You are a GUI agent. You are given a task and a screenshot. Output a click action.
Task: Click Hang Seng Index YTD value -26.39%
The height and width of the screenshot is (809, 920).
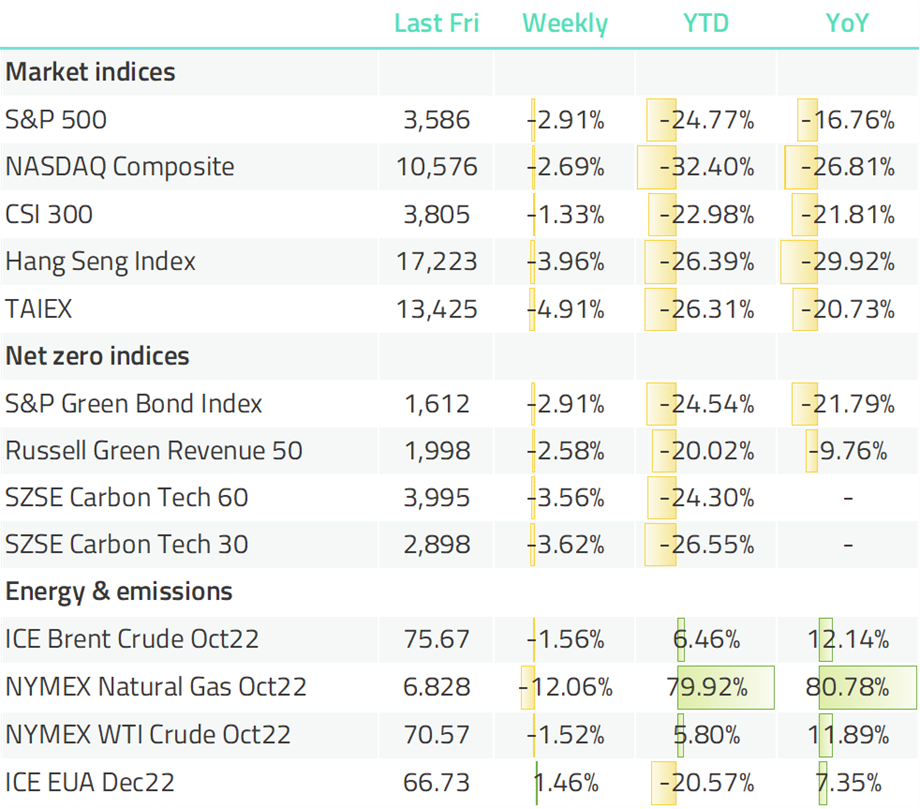click(706, 262)
